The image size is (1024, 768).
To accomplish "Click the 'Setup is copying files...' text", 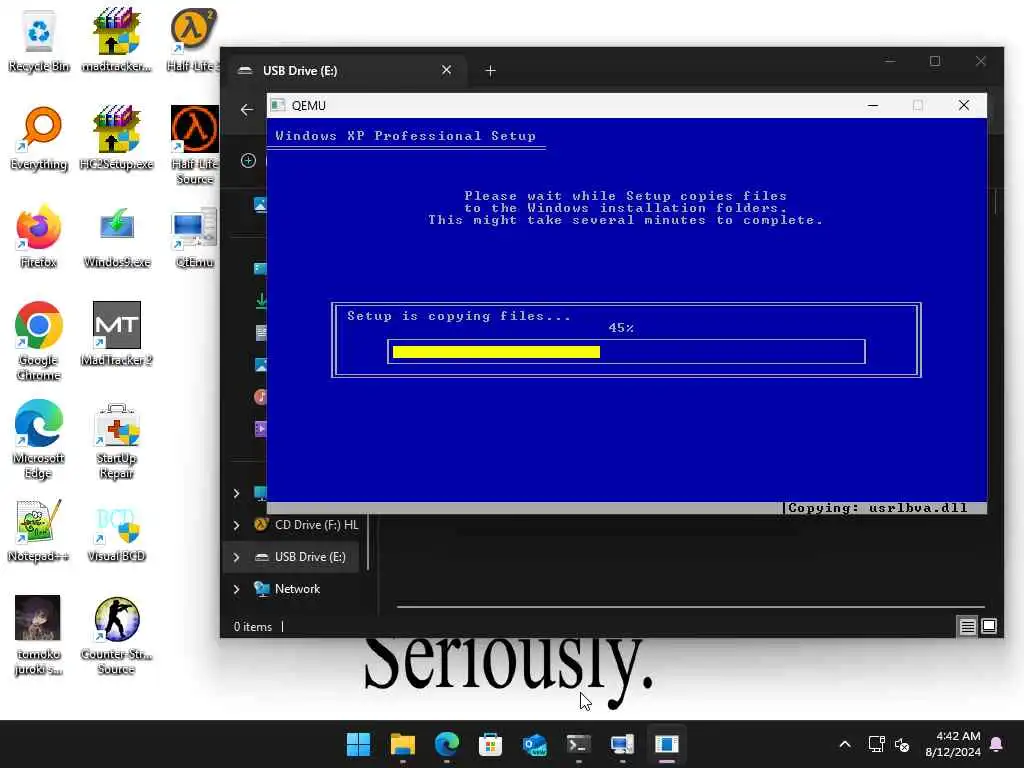I will pos(458,316).
